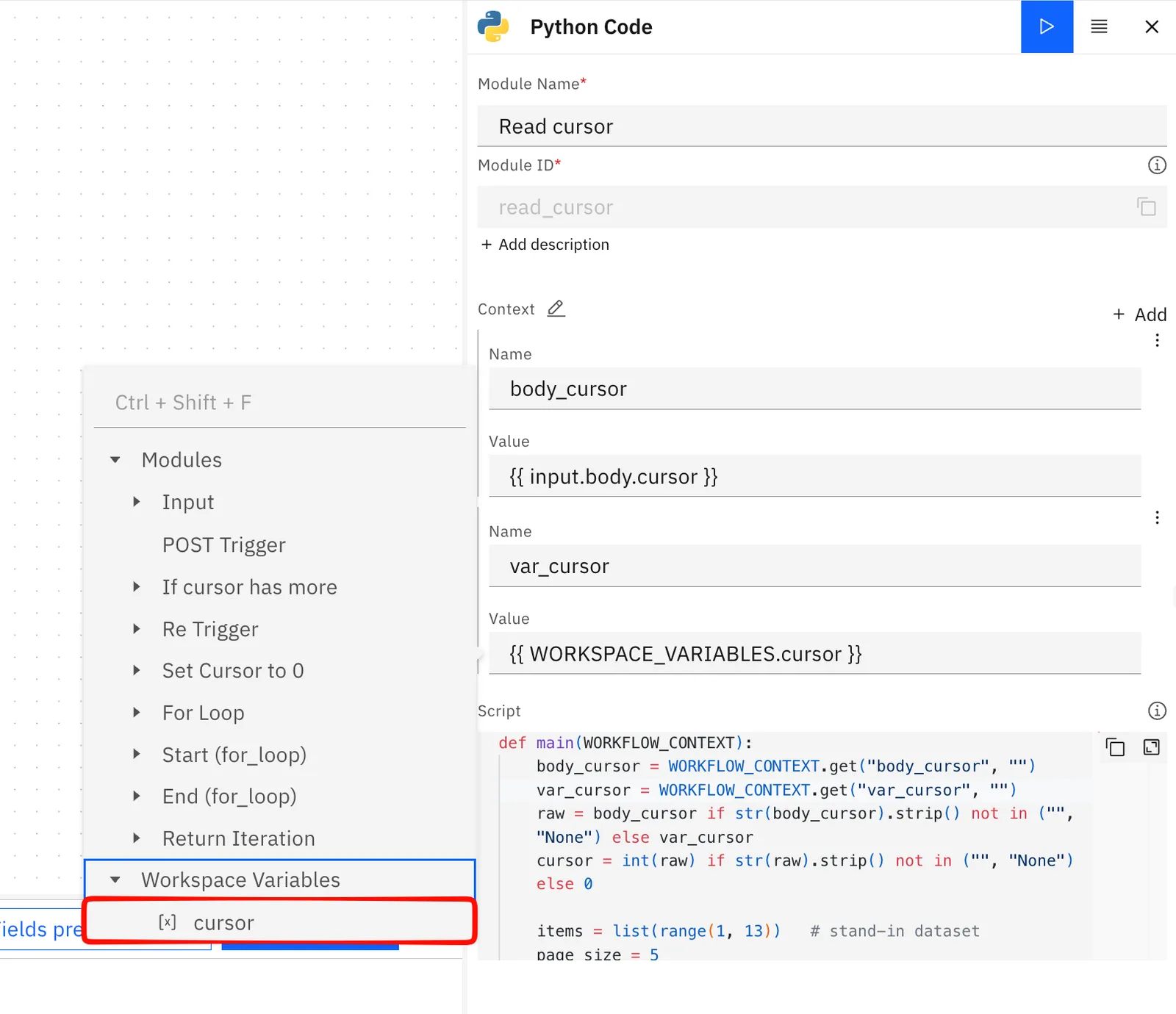The height and width of the screenshot is (1014, 1176).
Task: Edit the input.body.cursor value field
Action: pos(814,476)
